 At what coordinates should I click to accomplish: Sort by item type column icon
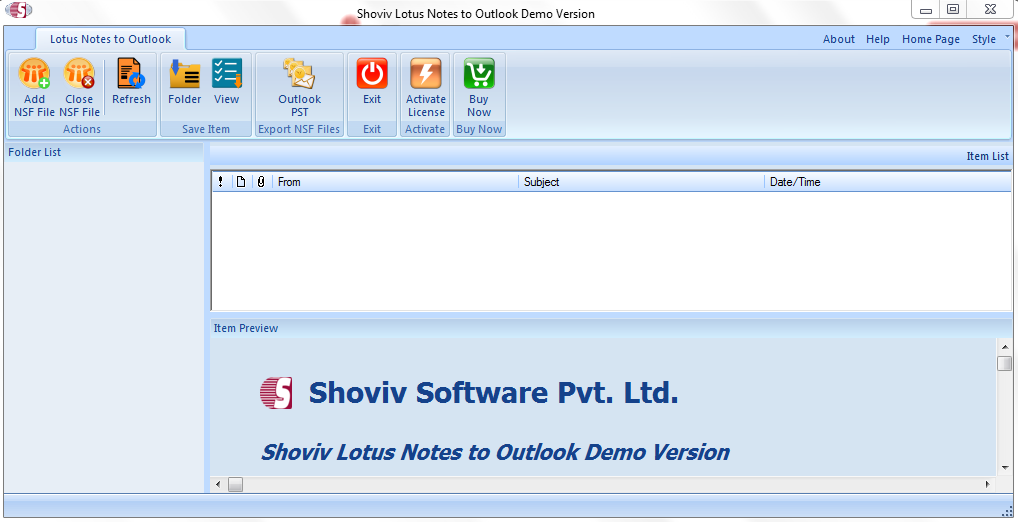click(x=241, y=182)
